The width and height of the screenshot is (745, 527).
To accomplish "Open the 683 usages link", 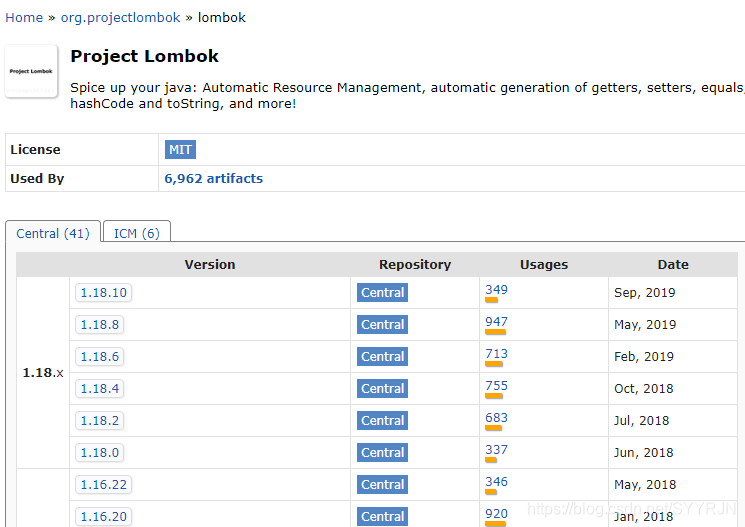I will pyautogui.click(x=496, y=418).
